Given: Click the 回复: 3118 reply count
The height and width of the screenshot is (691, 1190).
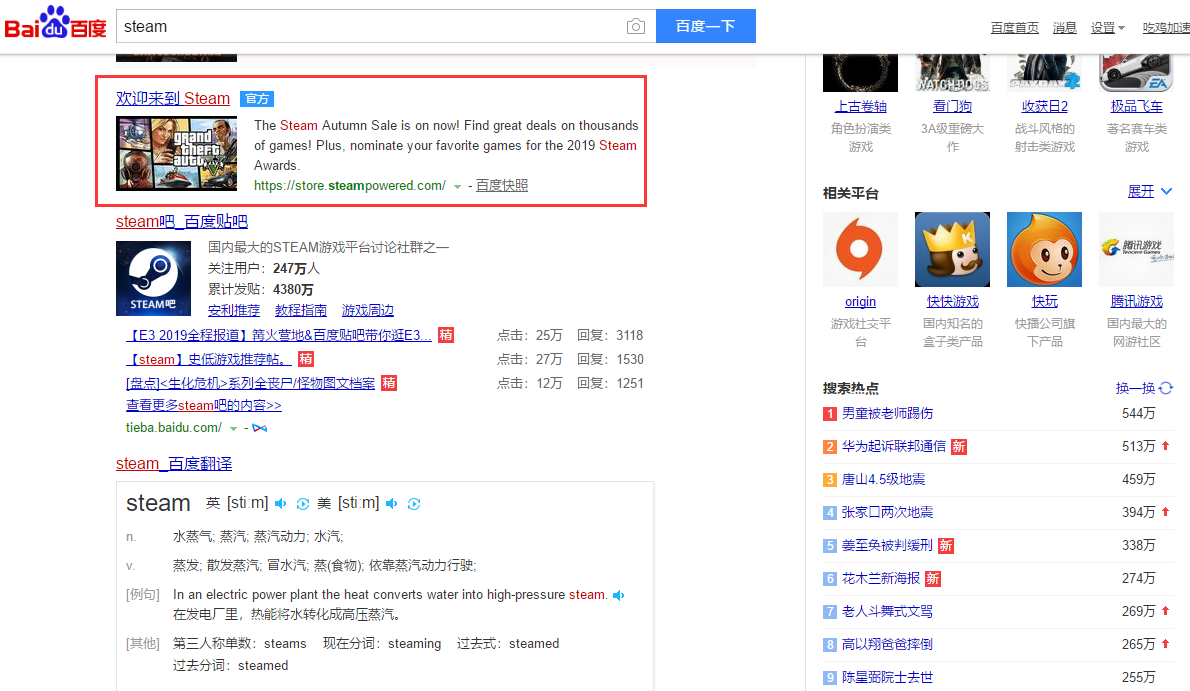Looking at the screenshot, I should [x=610, y=336].
